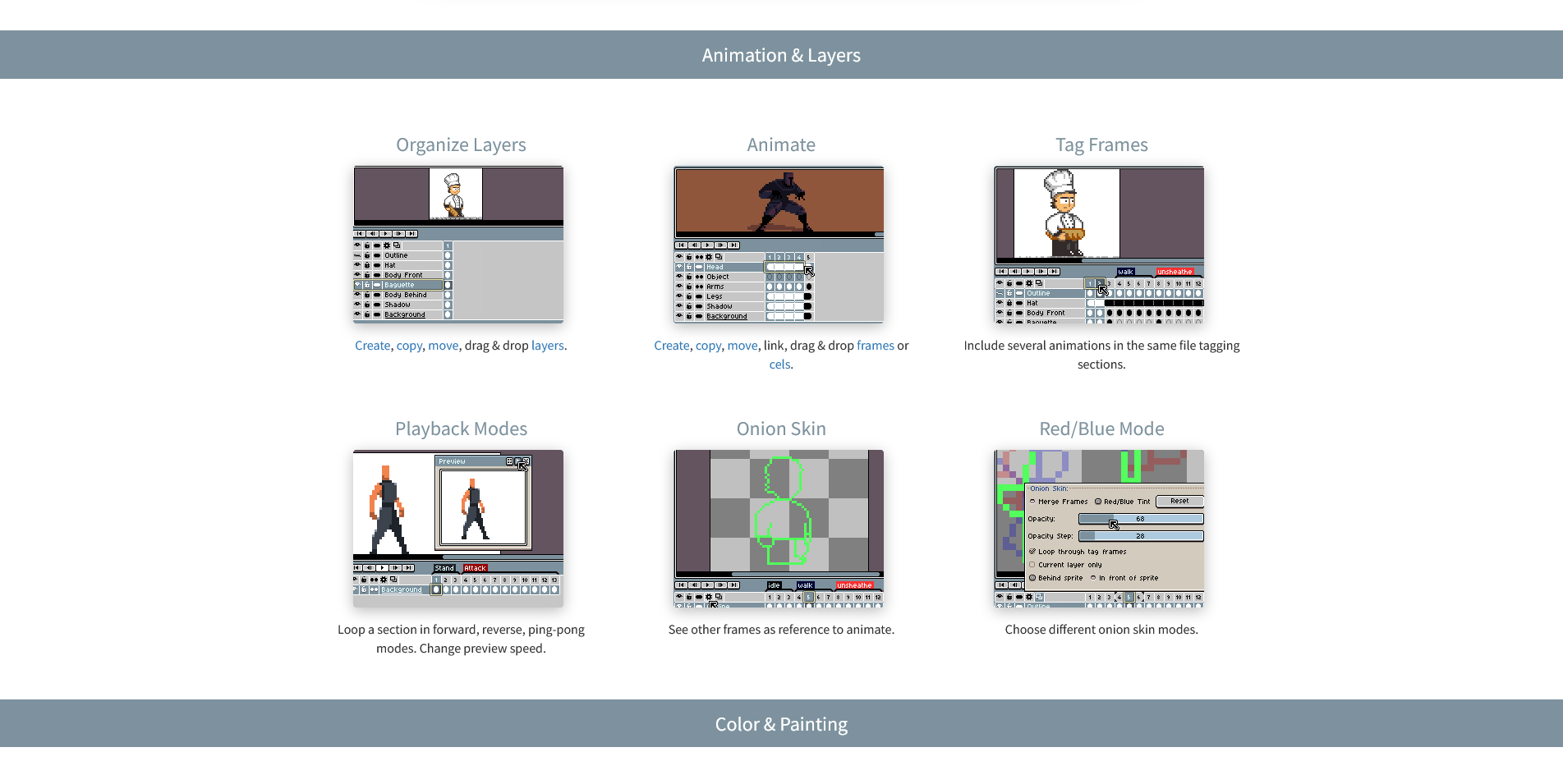Click the Tag Frames heading
Image resolution: width=1563 pixels, height=784 pixels.
coord(1101,144)
